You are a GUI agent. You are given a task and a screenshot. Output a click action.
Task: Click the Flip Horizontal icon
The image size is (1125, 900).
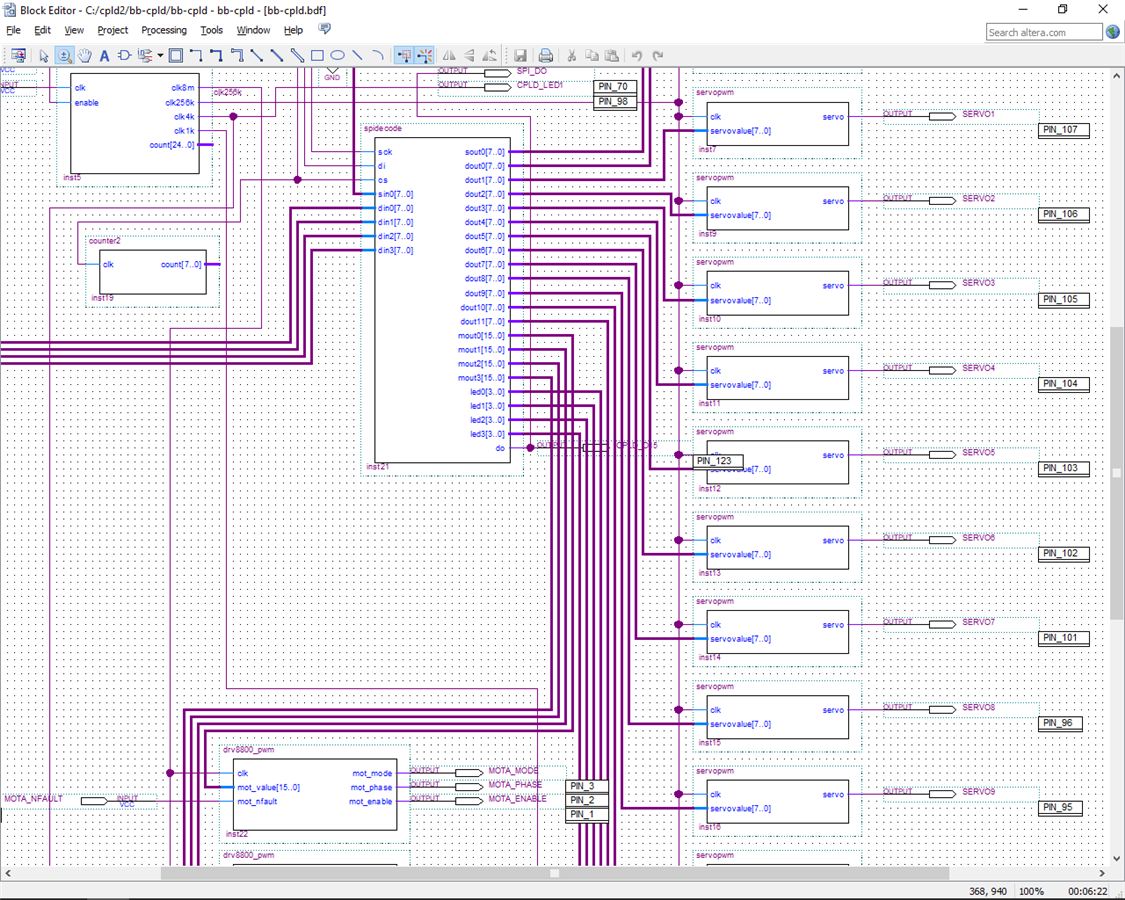pos(449,56)
